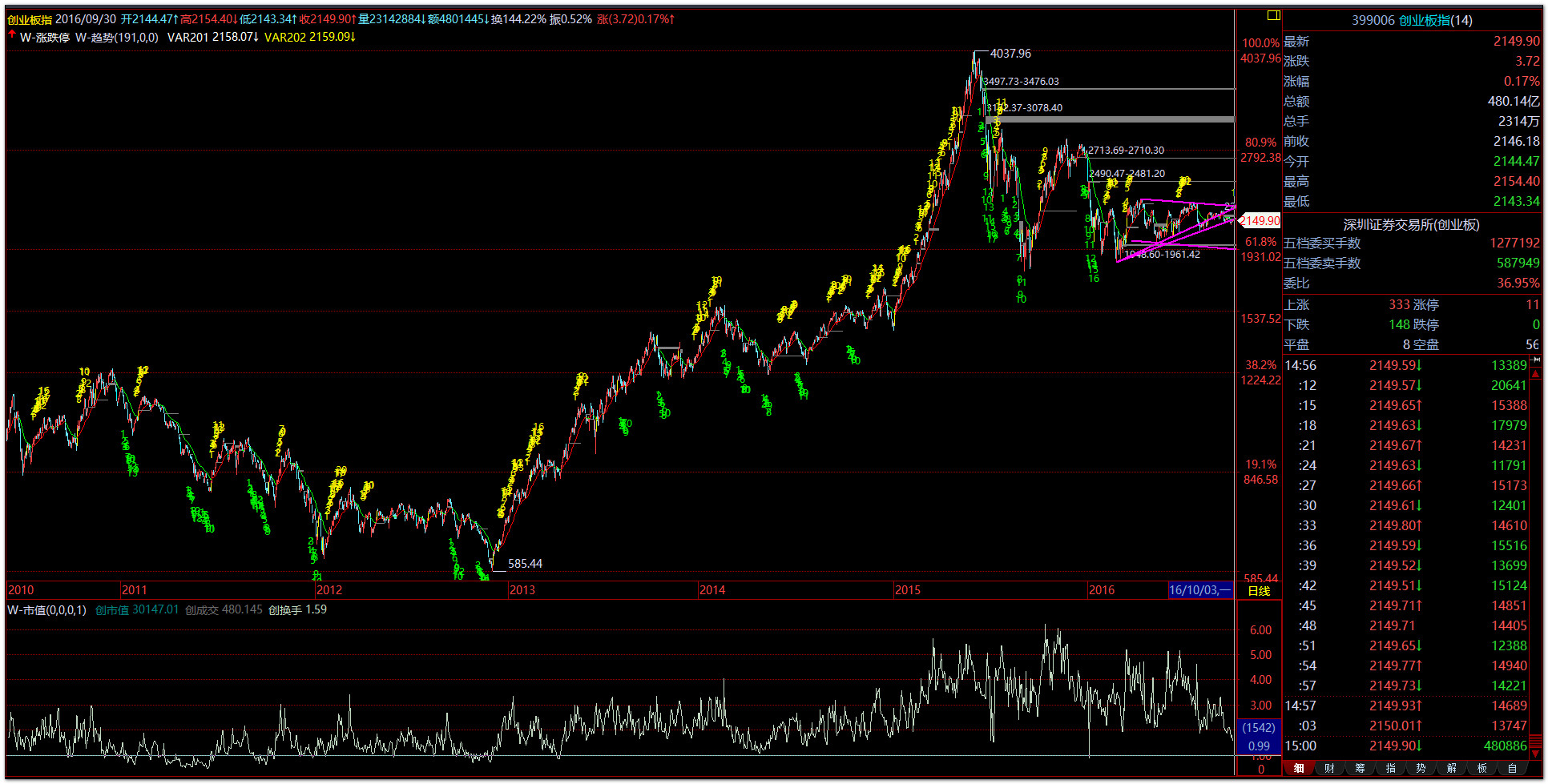This screenshot has width=1548, height=784.
Task: Click the W-趋势(191,0,0) indicator label
Action: [x=117, y=37]
